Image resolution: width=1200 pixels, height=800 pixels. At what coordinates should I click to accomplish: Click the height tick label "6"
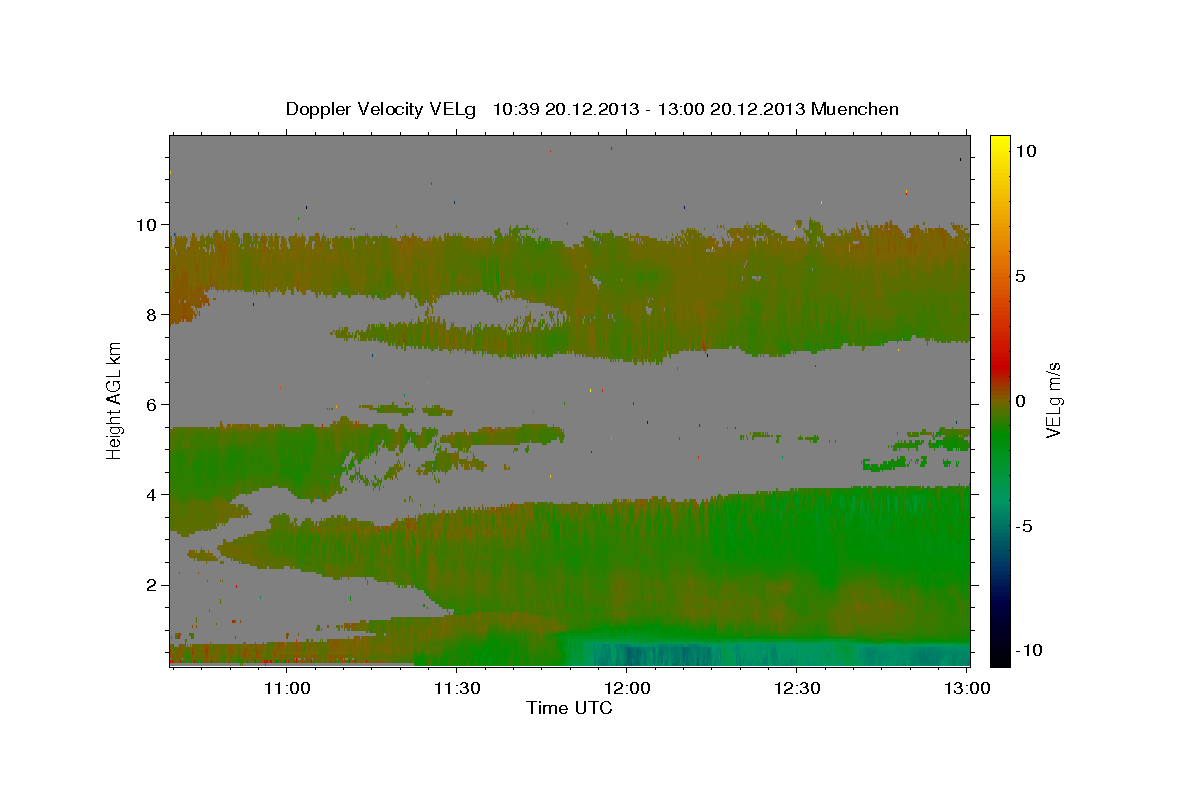click(x=154, y=405)
